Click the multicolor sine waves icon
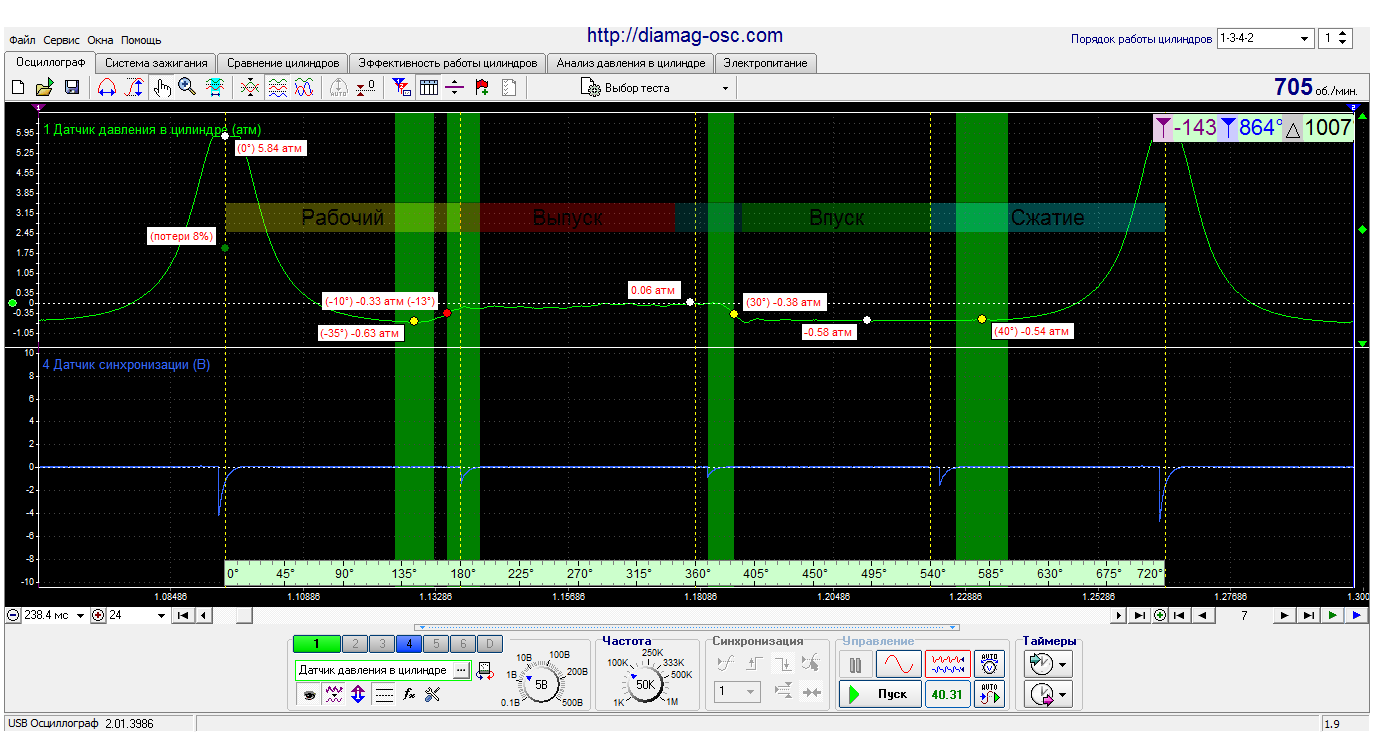The width and height of the screenshot is (1374, 736). pyautogui.click(x=304, y=88)
